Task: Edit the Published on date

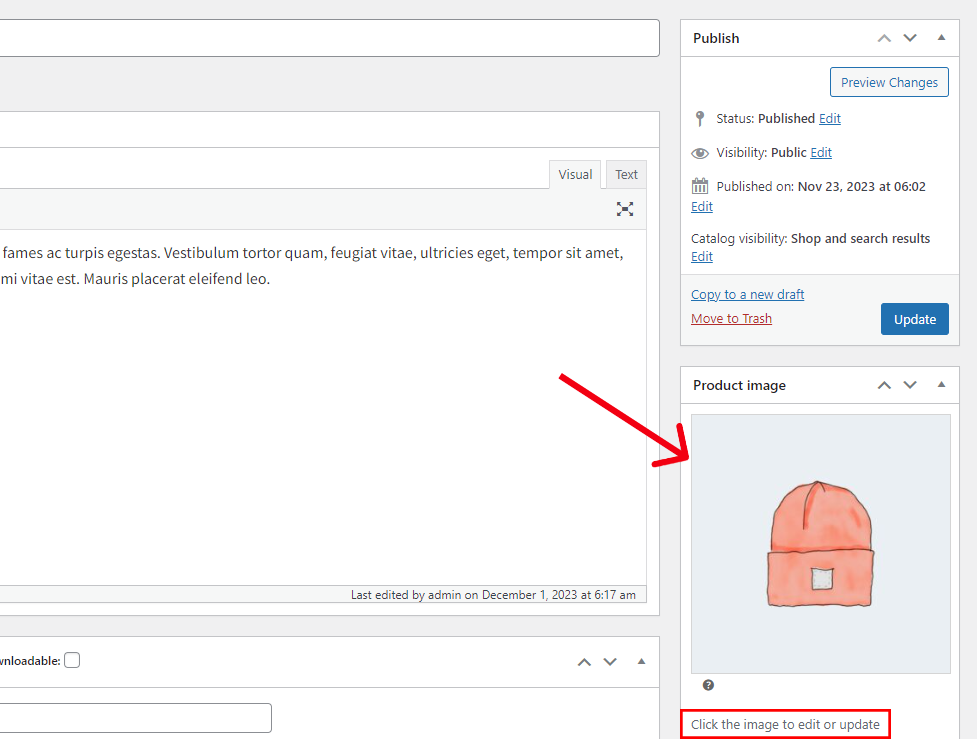Action: (702, 207)
